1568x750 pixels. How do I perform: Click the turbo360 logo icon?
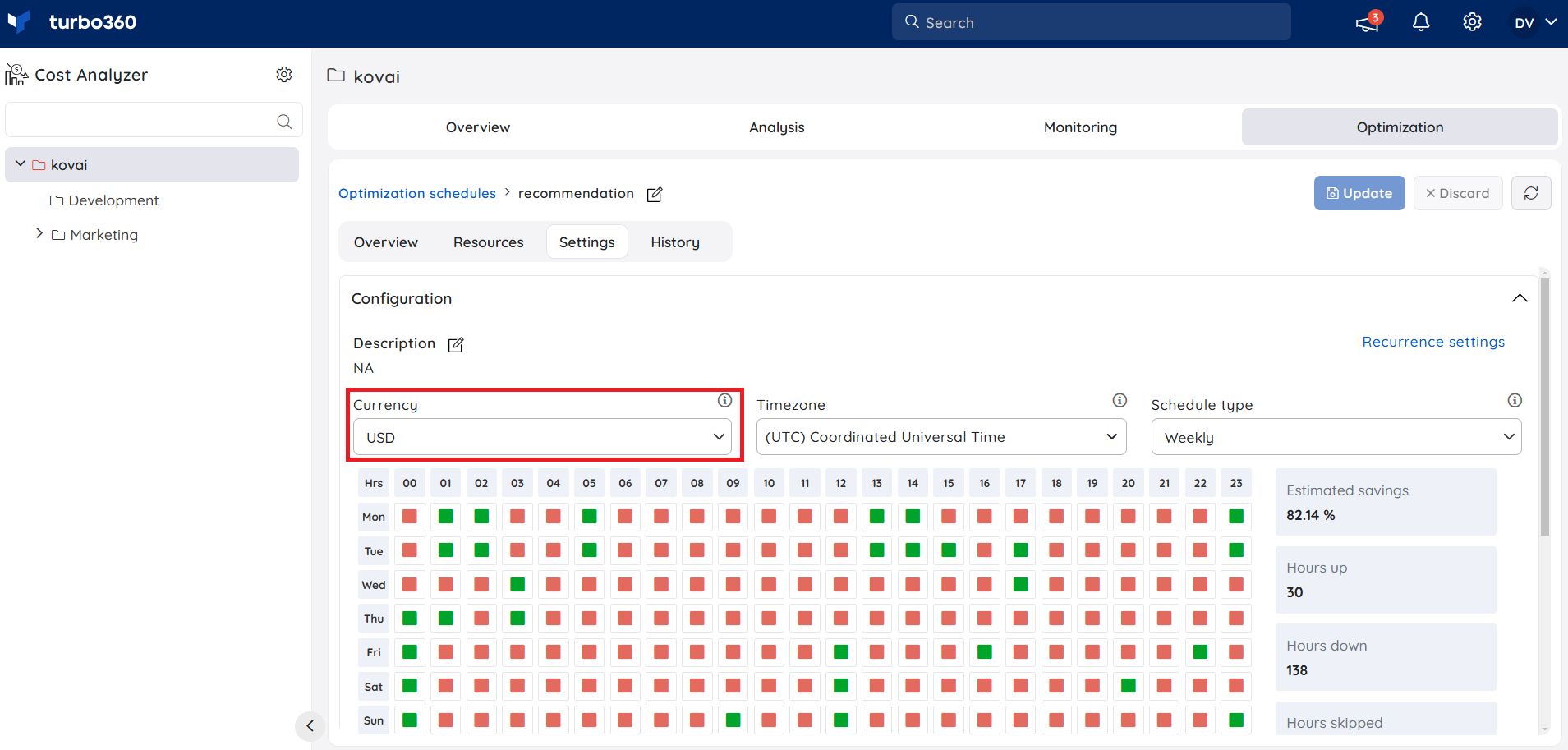[19, 21]
